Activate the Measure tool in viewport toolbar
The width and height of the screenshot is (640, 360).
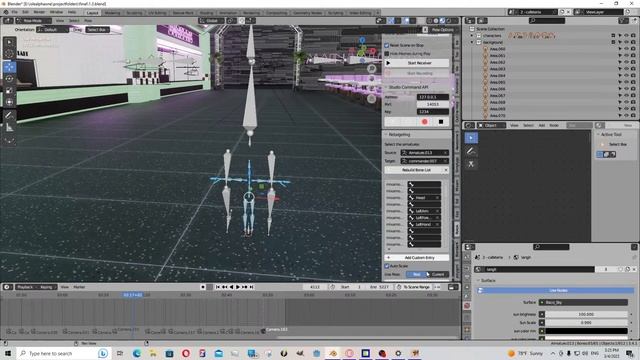point(9,128)
